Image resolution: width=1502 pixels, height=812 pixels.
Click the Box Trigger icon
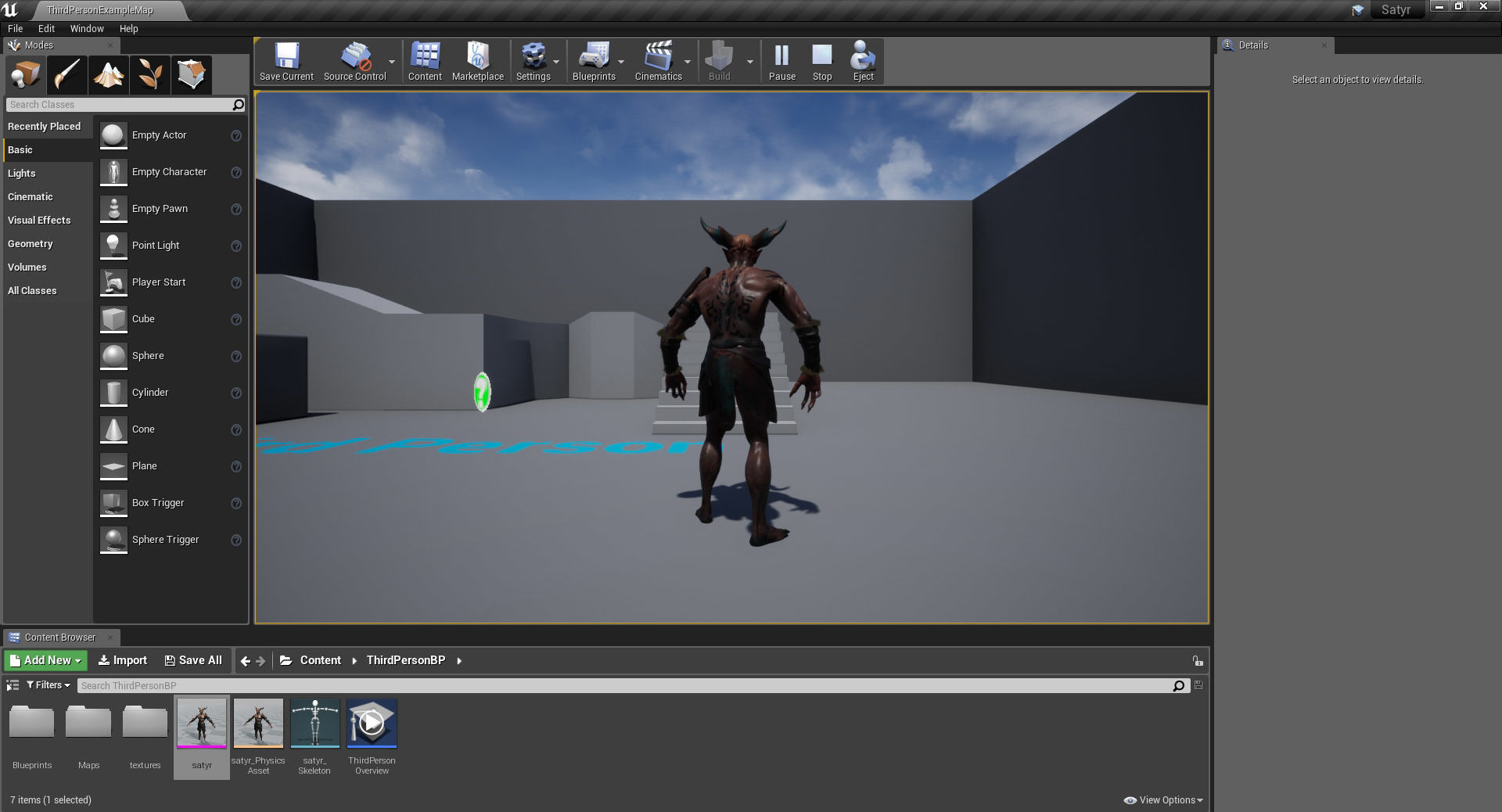tap(113, 503)
